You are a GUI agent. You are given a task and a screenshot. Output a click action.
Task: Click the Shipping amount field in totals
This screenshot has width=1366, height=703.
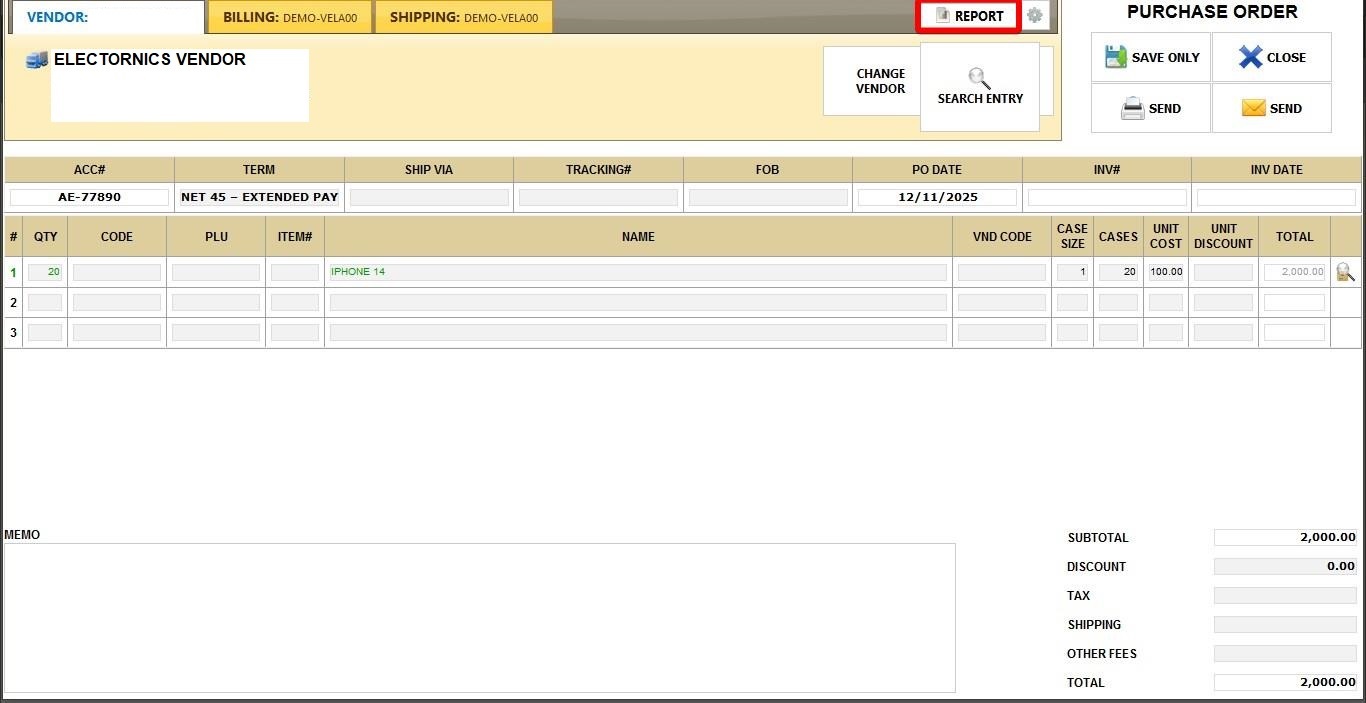[1285, 625]
